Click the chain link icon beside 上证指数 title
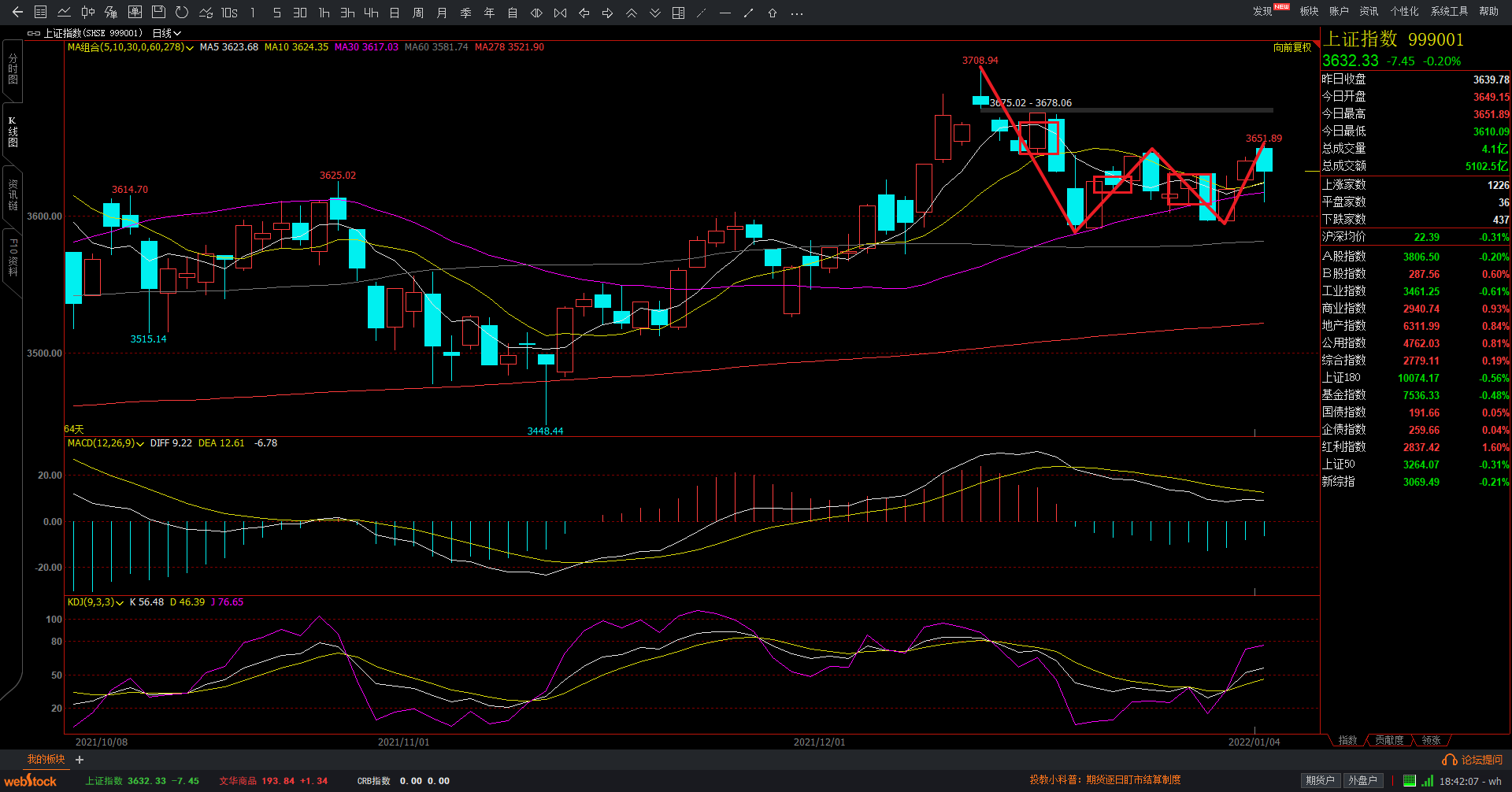This screenshot has width=1512, height=792. [x=33, y=33]
